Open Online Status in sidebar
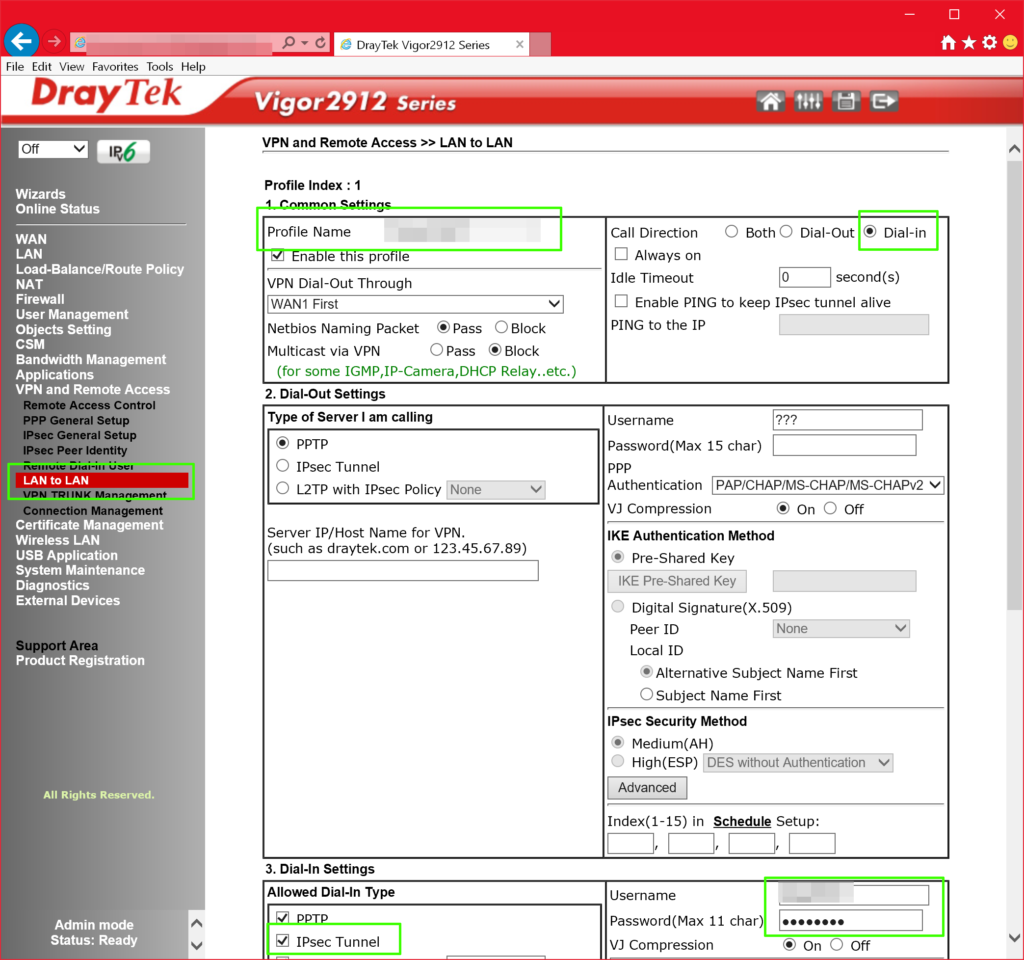The height and width of the screenshot is (960, 1024). 57,210
